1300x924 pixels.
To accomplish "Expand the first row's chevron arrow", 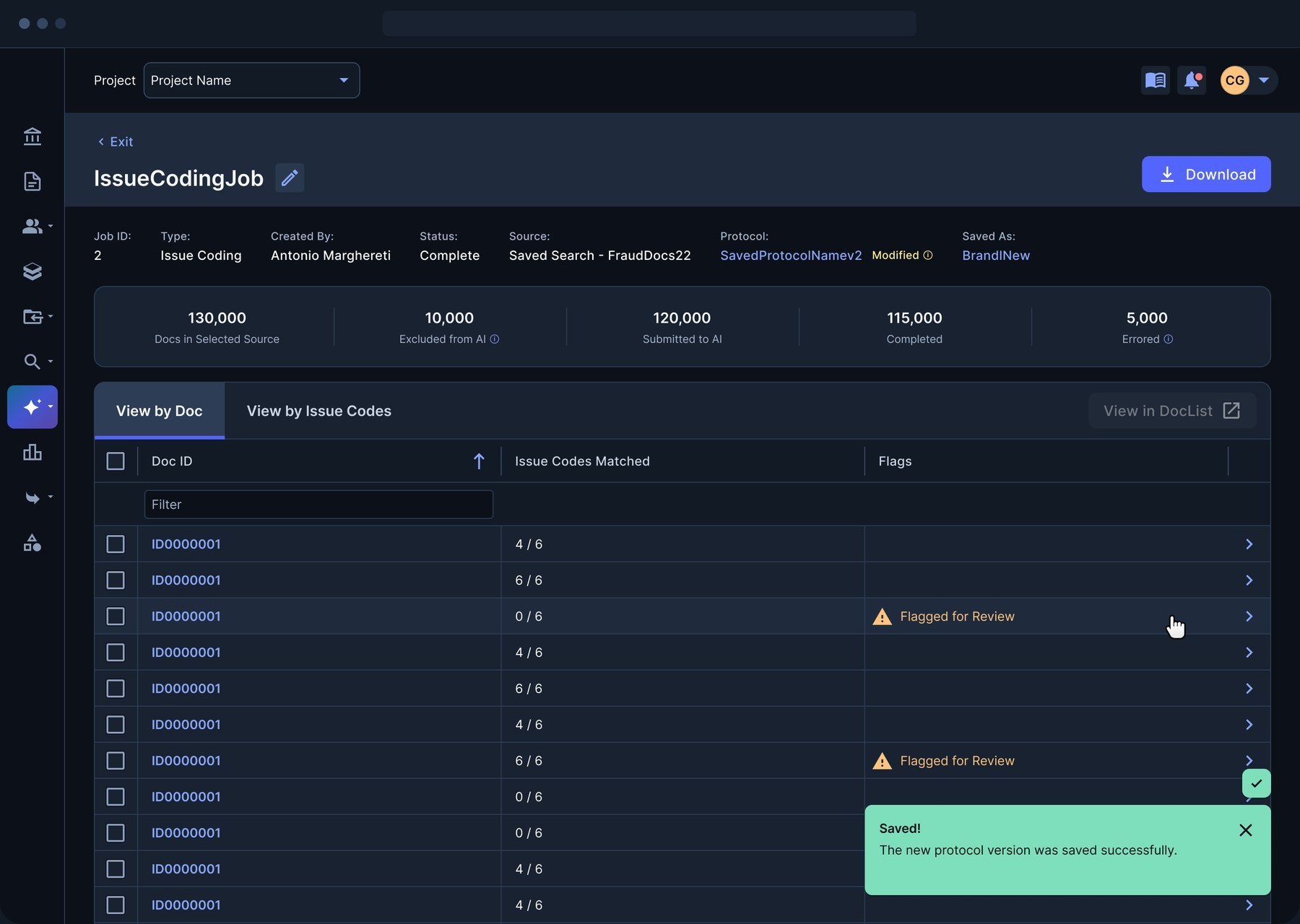I will point(1249,544).
